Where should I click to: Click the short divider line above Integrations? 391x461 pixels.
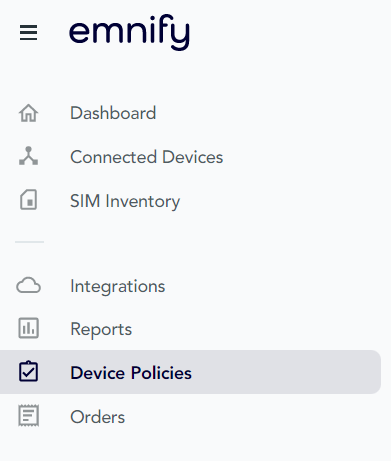29,242
